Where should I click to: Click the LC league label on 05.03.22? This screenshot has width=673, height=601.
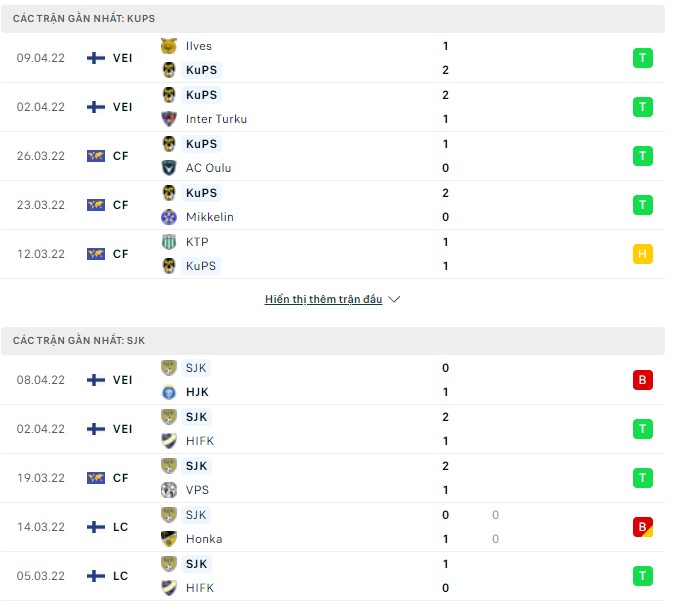pos(120,576)
